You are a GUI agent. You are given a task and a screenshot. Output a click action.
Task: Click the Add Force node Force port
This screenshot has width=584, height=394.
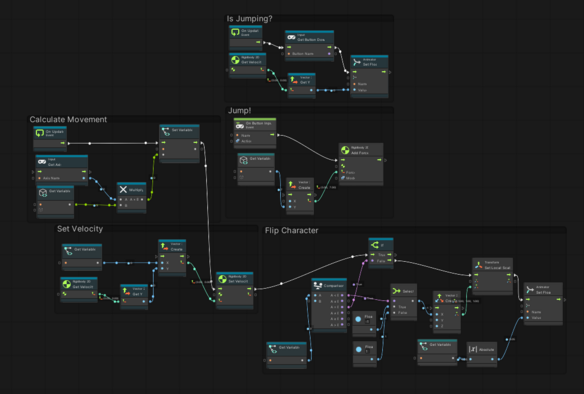click(343, 172)
